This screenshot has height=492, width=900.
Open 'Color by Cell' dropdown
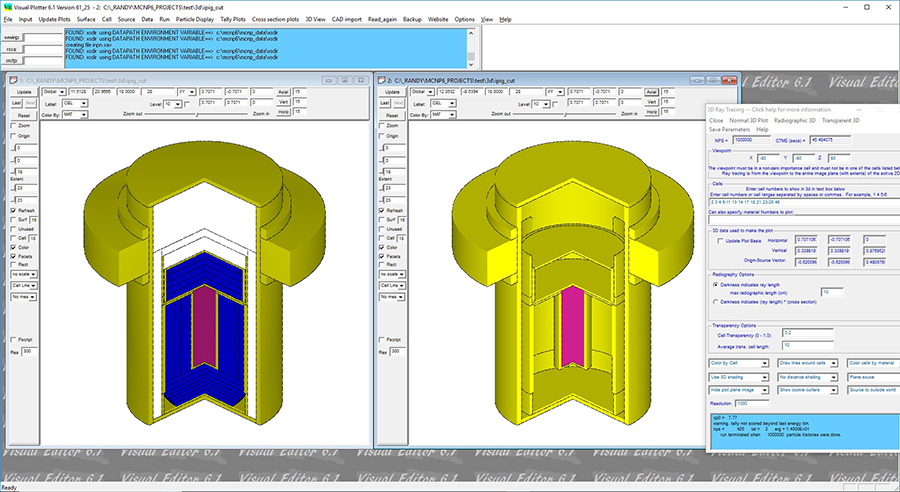click(x=739, y=363)
